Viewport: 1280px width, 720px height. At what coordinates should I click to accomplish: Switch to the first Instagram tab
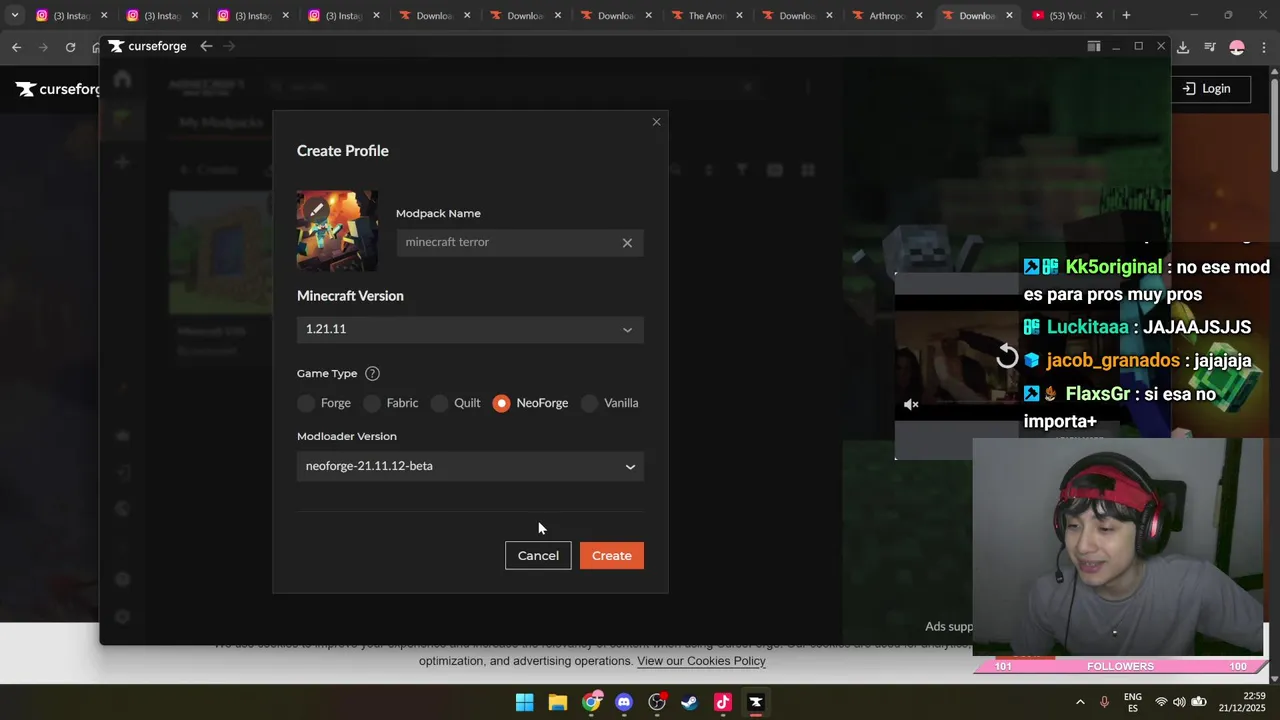point(71,15)
